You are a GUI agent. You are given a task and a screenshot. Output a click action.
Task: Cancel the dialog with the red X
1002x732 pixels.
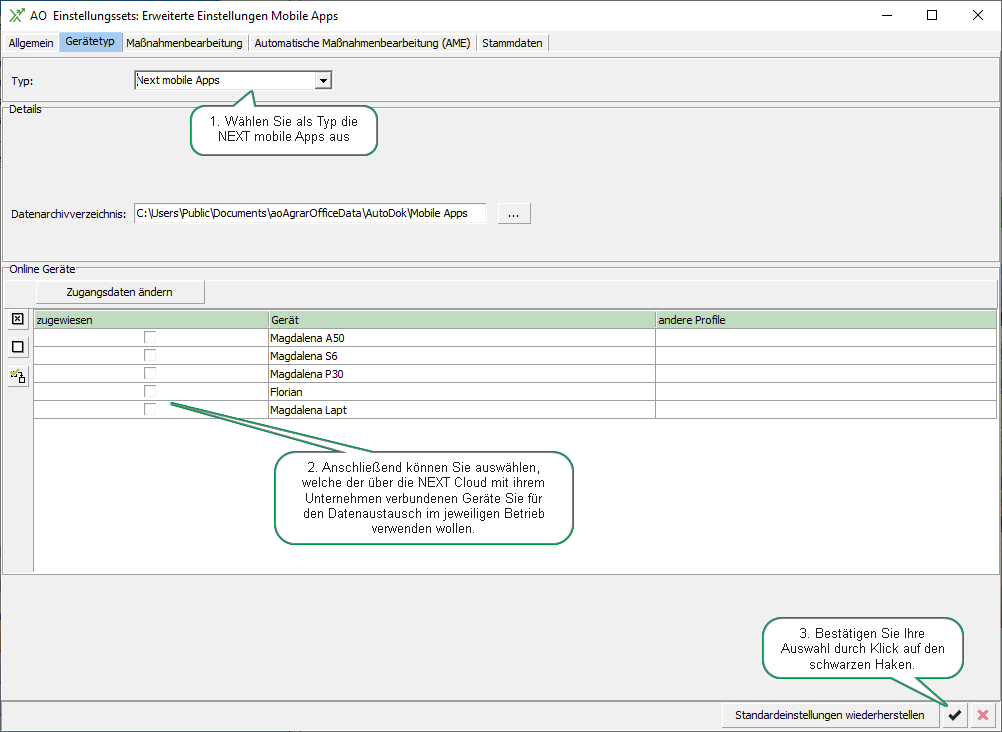tap(983, 715)
